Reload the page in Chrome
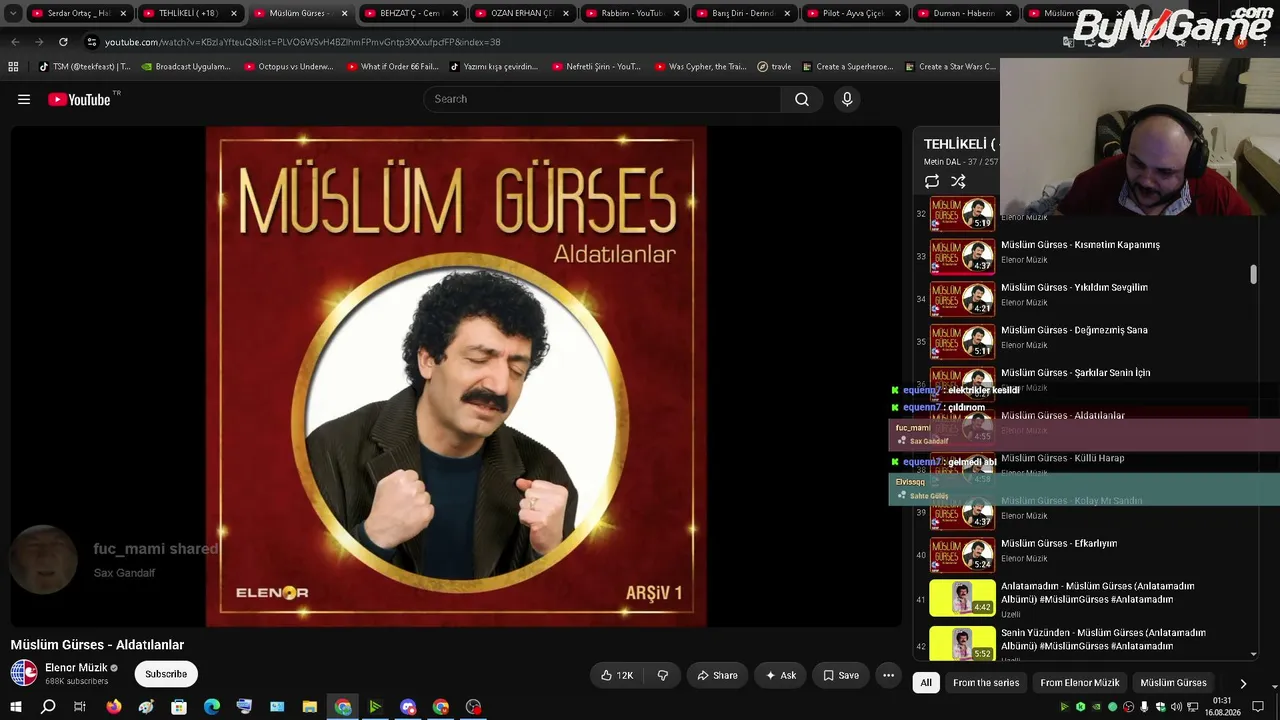 63,42
